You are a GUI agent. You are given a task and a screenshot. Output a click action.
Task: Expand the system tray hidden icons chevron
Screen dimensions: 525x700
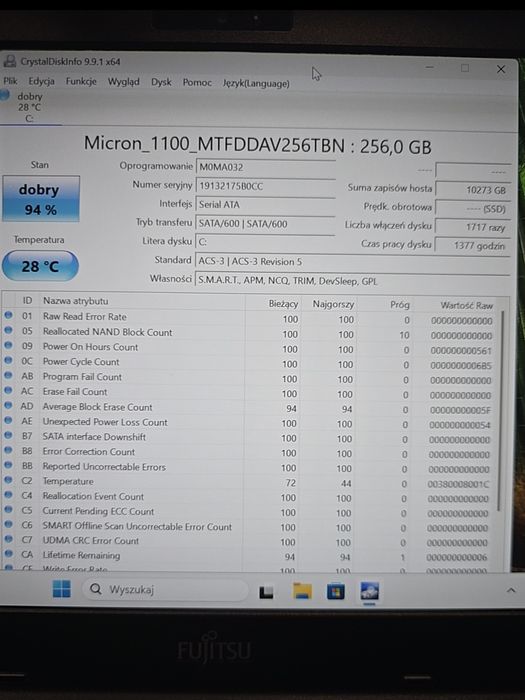(511, 590)
